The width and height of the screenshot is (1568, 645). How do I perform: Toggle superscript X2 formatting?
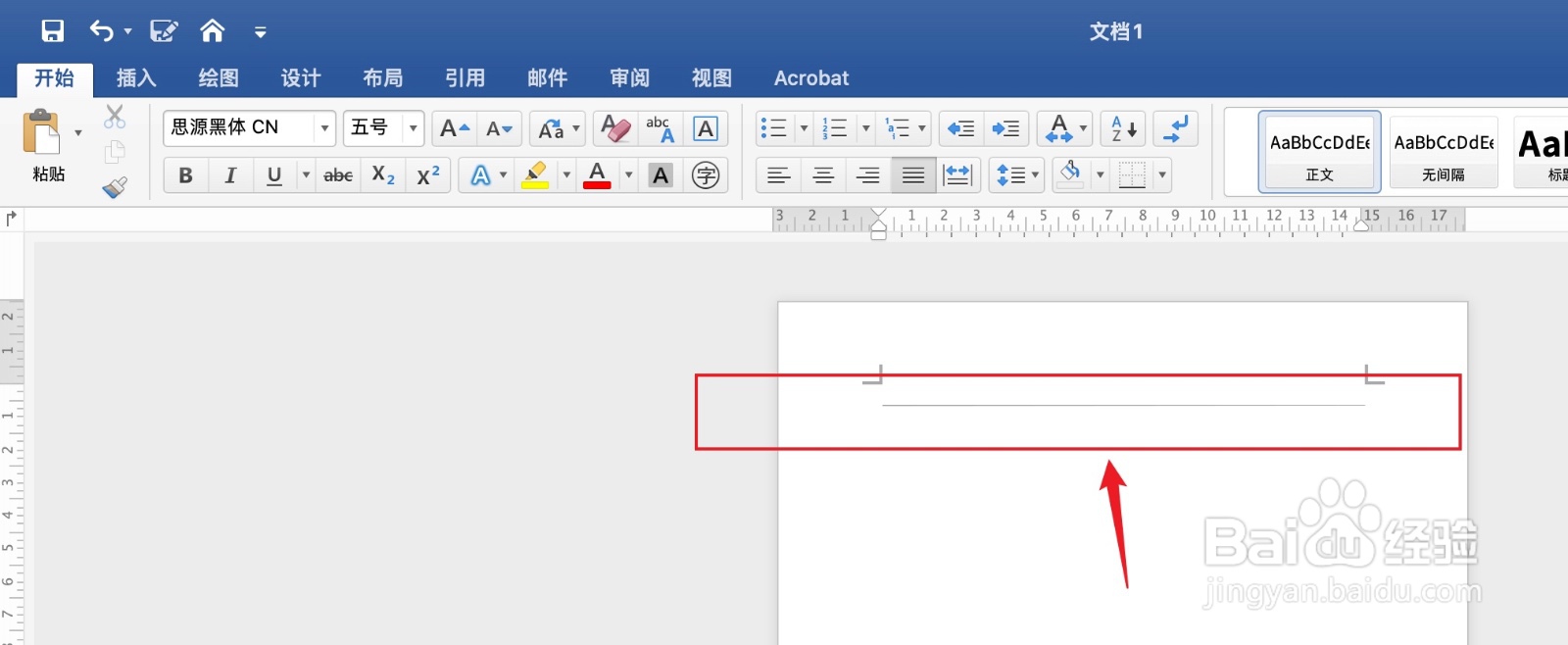pyautogui.click(x=428, y=175)
